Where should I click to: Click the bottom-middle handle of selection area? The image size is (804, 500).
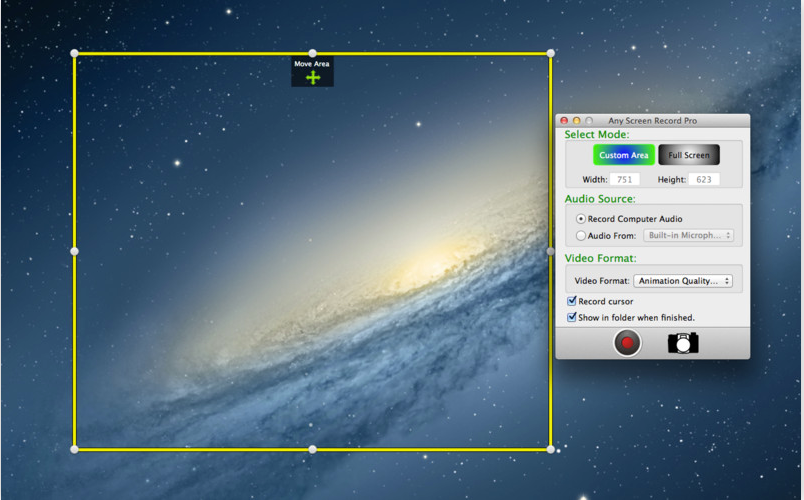[x=312, y=450]
